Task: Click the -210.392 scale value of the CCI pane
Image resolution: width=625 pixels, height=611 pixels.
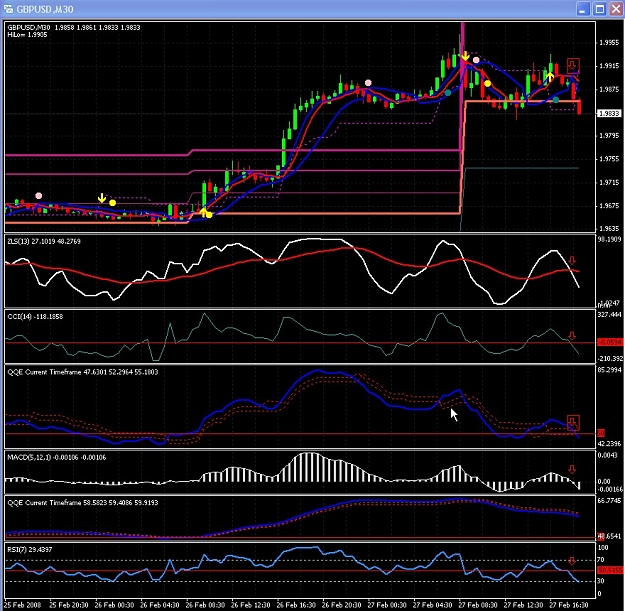Action: point(610,359)
